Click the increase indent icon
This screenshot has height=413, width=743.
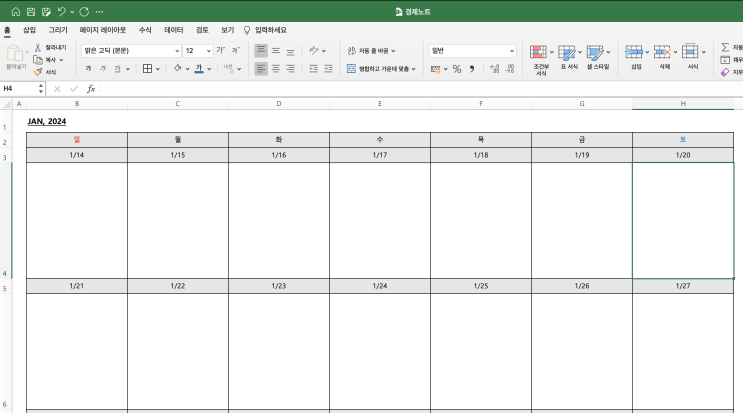click(328, 69)
